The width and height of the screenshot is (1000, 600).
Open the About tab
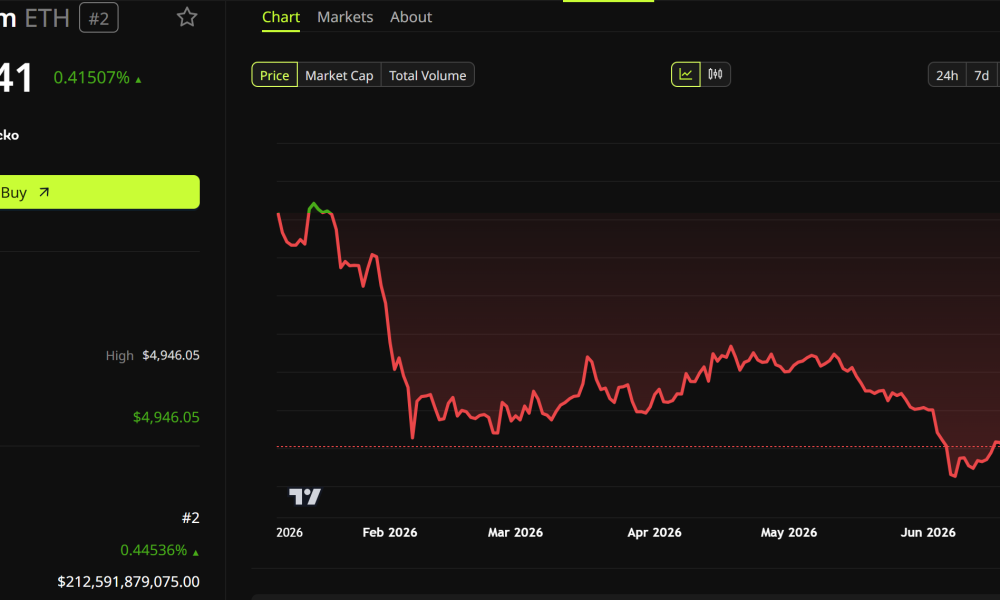(x=411, y=17)
